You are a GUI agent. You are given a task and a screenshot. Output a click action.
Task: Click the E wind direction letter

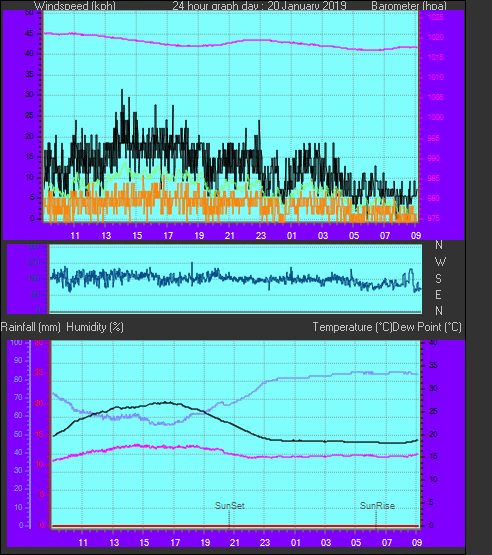(x=438, y=294)
